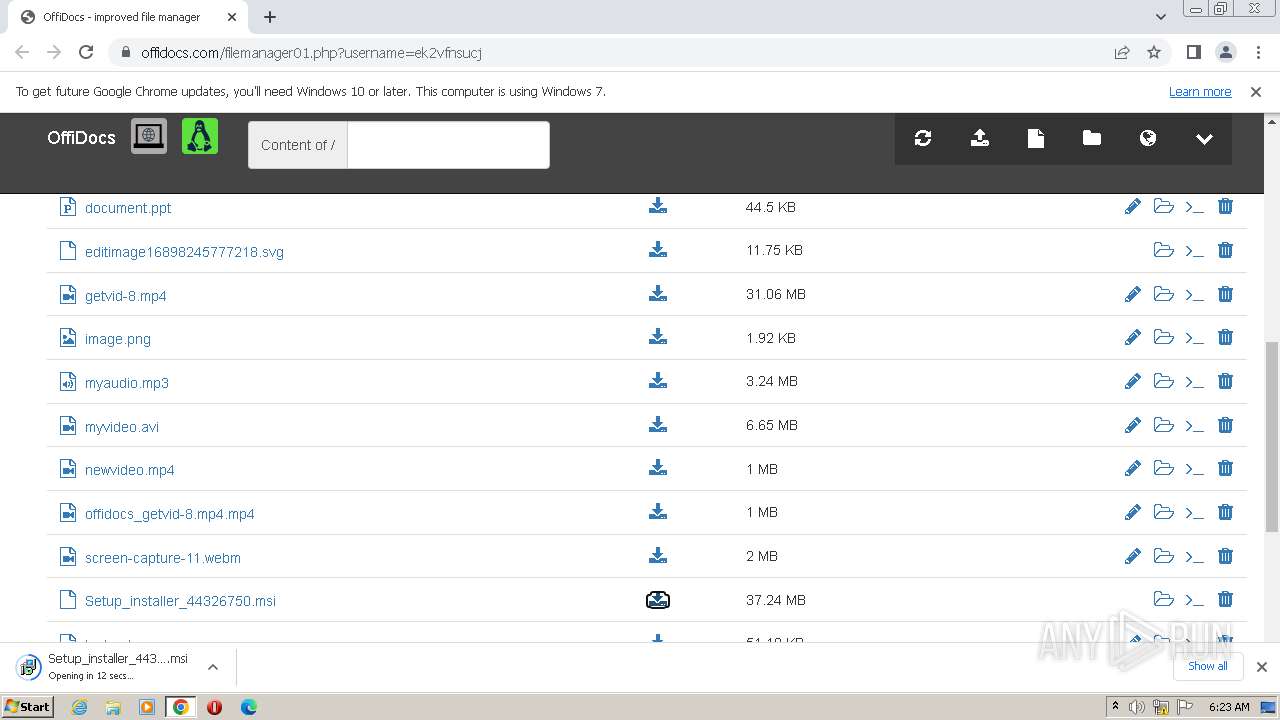Image resolution: width=1280 pixels, height=720 pixels.
Task: Select the OffiDocs improved file manager tab
Action: pos(130,17)
